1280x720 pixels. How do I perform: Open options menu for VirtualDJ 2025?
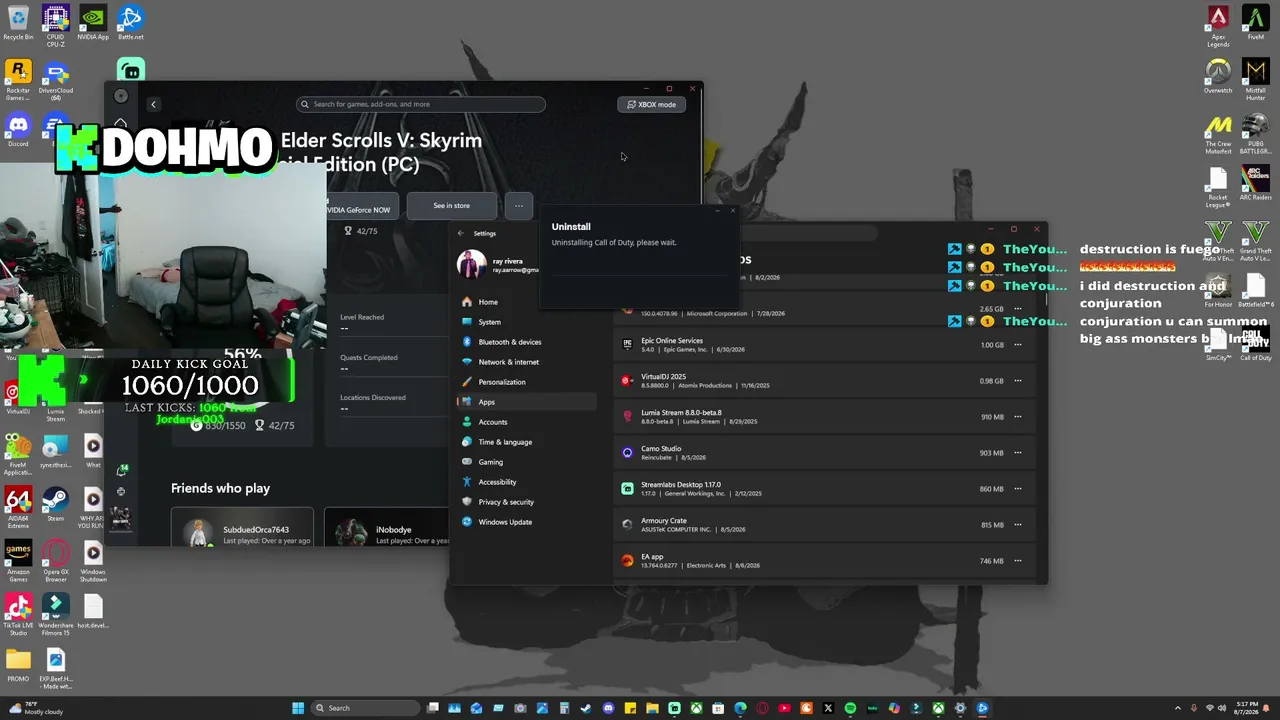(1018, 381)
